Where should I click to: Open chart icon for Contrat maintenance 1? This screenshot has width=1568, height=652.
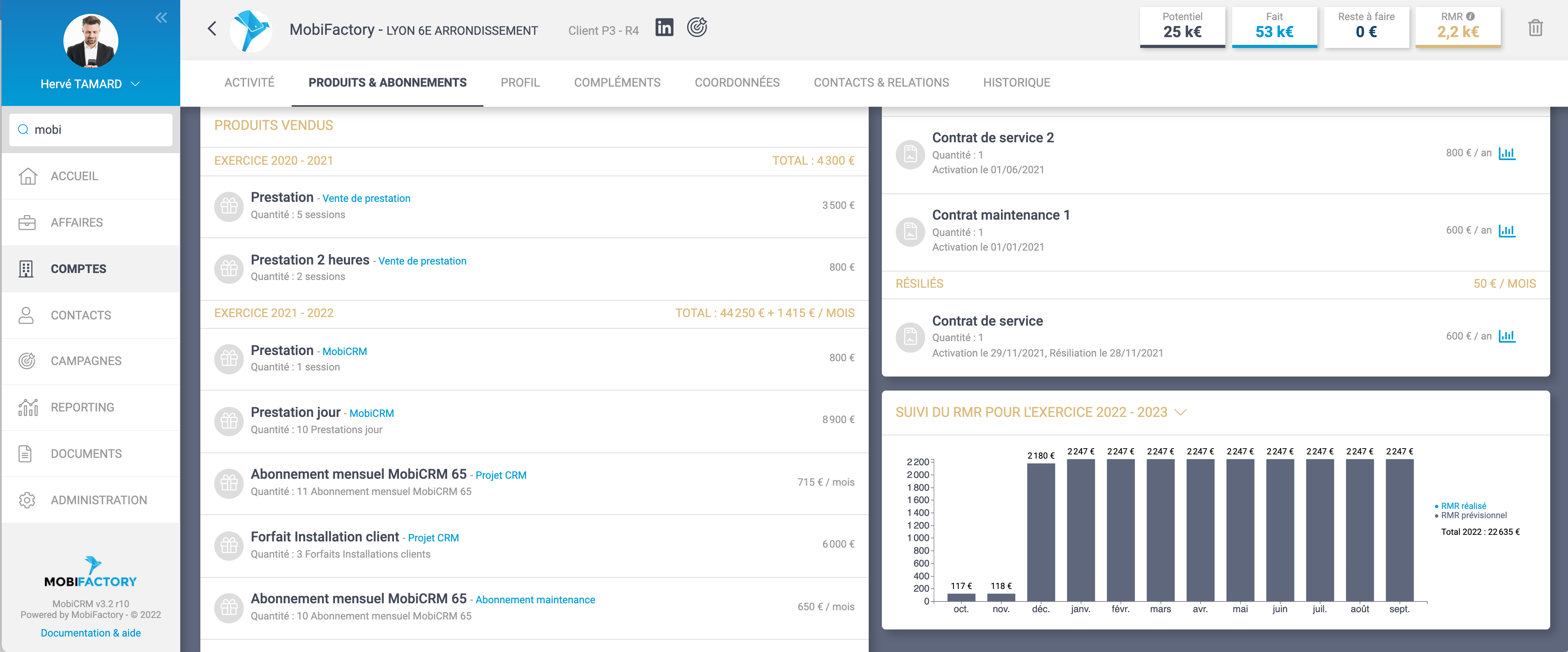(x=1507, y=231)
